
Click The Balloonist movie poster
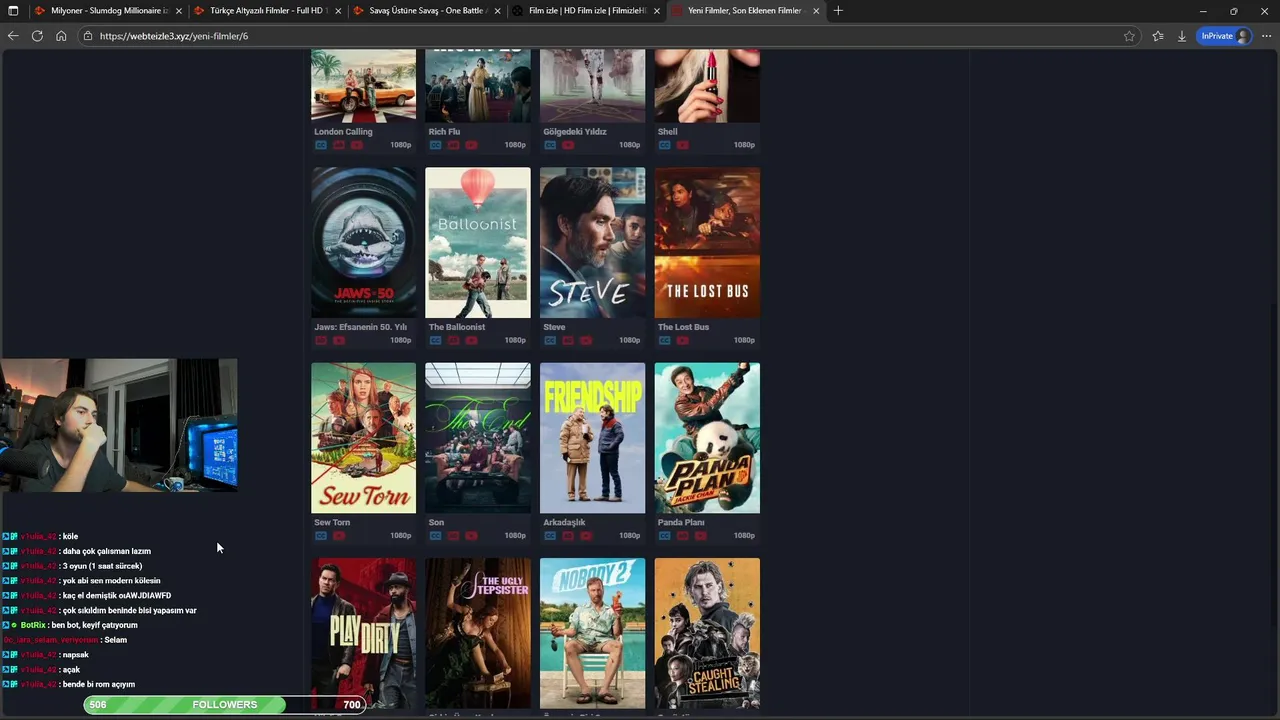pos(478,242)
